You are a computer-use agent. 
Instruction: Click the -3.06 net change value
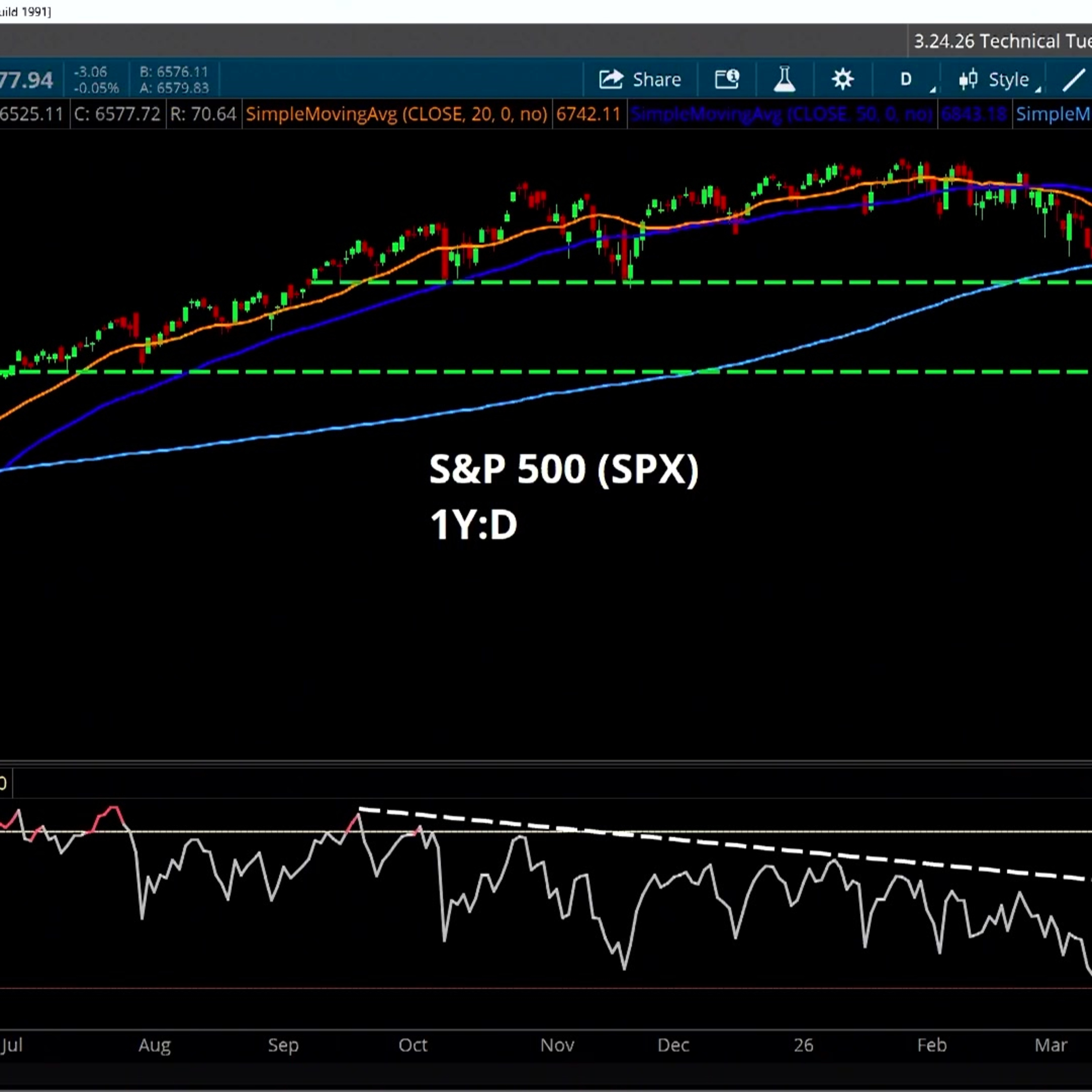tap(90, 72)
